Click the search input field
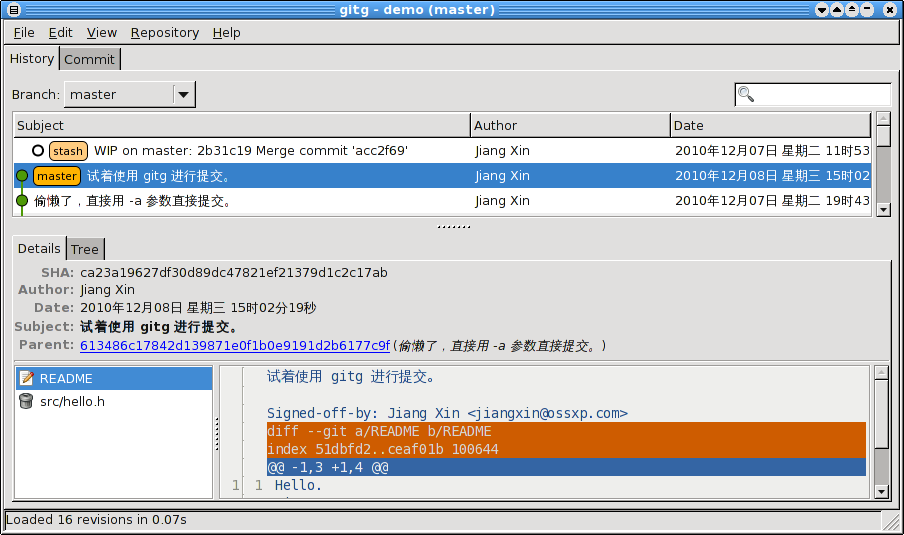 (x=812, y=94)
